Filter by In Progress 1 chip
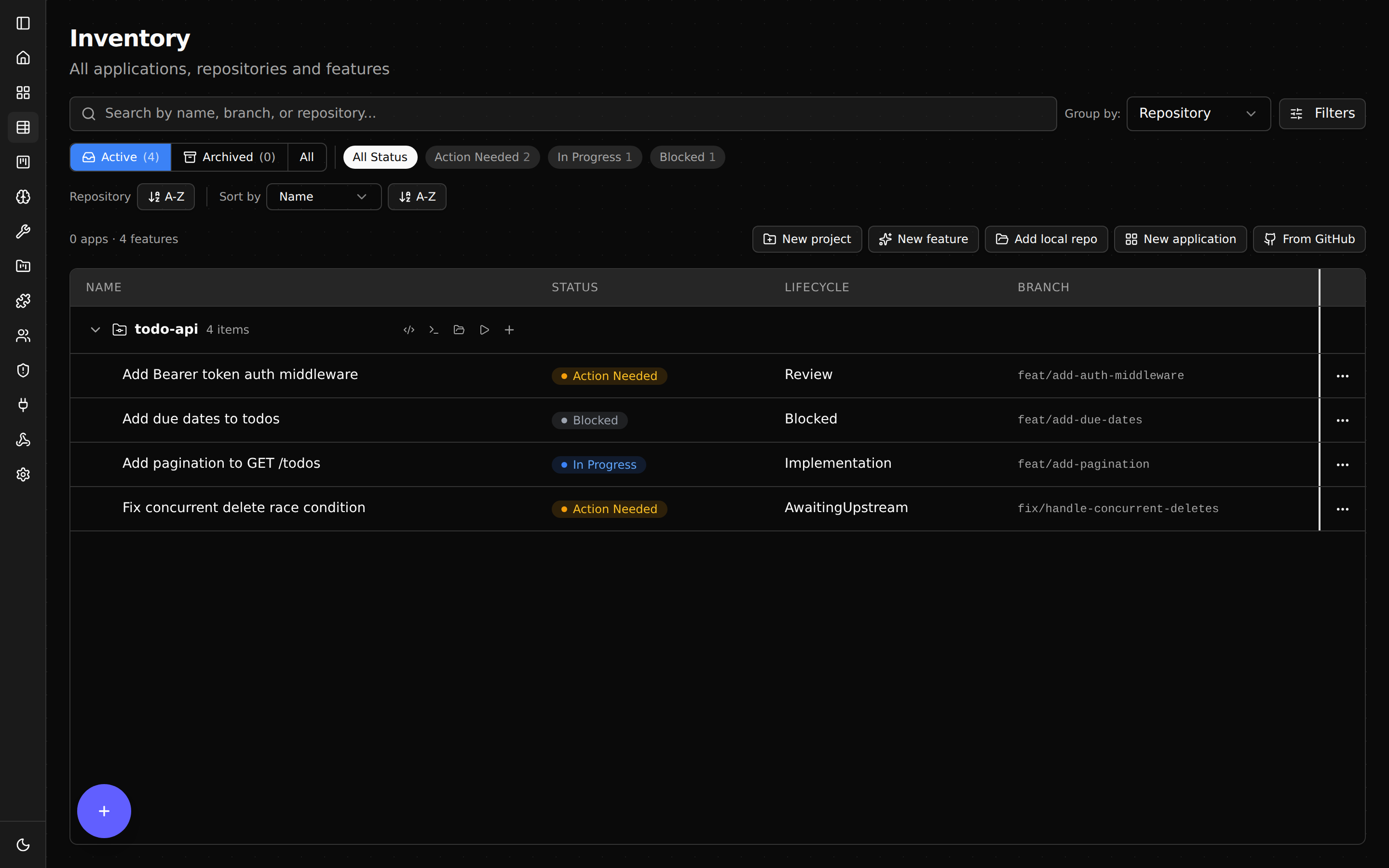1389x868 pixels. (x=595, y=157)
